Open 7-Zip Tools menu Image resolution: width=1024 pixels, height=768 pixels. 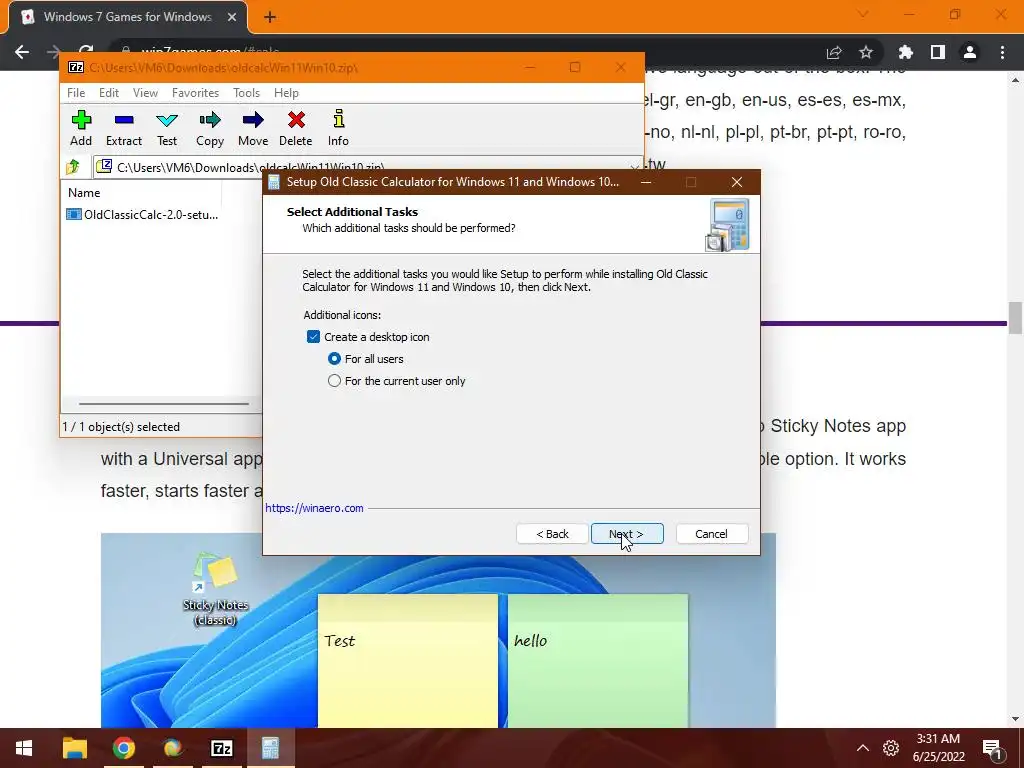pos(246,93)
